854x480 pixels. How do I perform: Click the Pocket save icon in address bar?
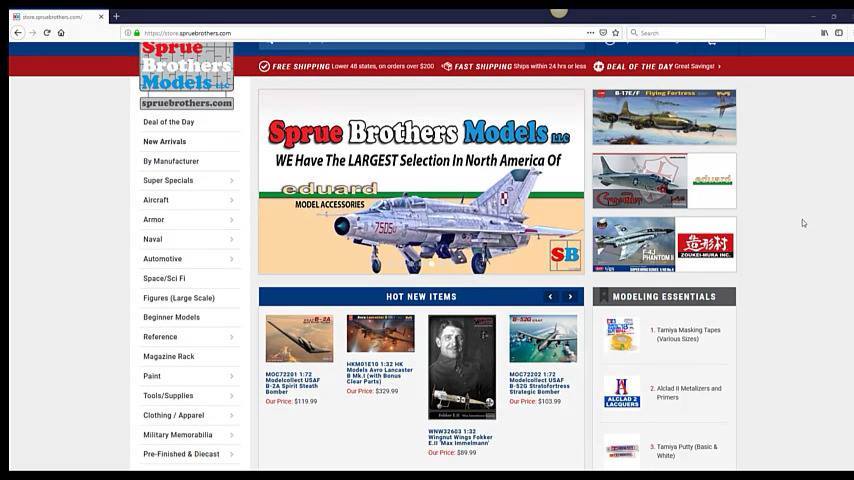coord(603,33)
